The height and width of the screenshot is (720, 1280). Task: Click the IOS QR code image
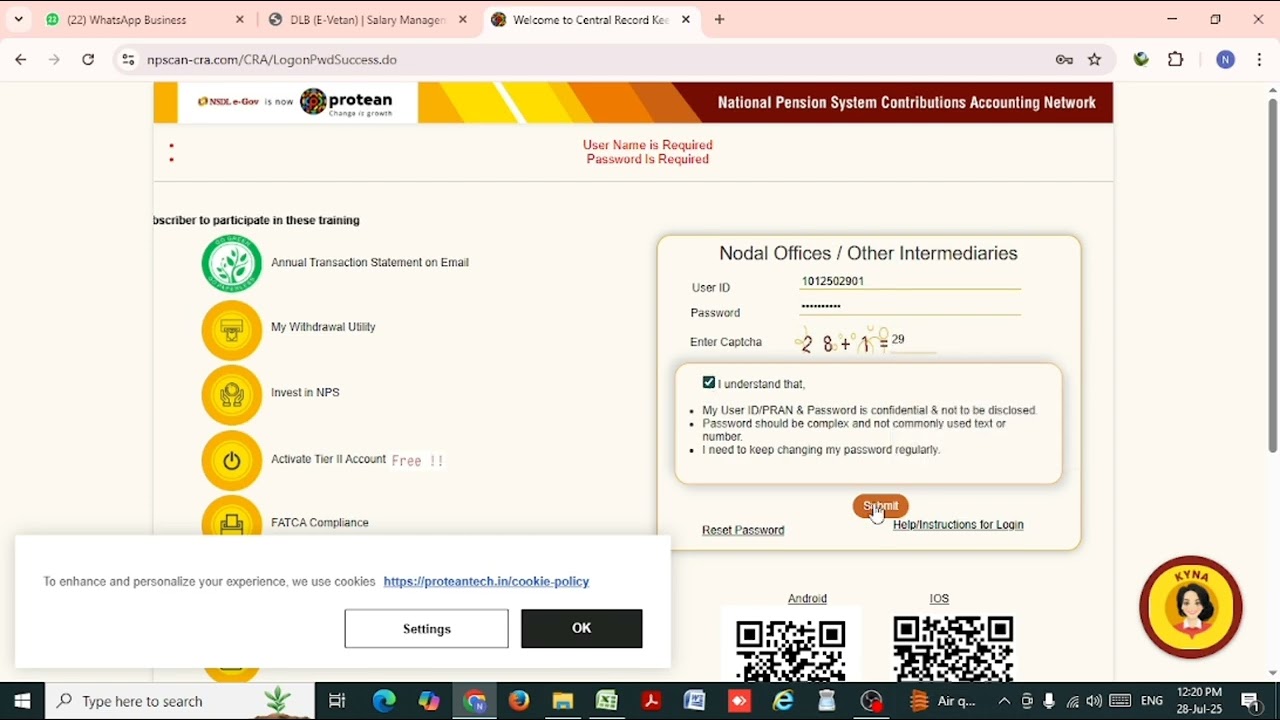[x=953, y=648]
